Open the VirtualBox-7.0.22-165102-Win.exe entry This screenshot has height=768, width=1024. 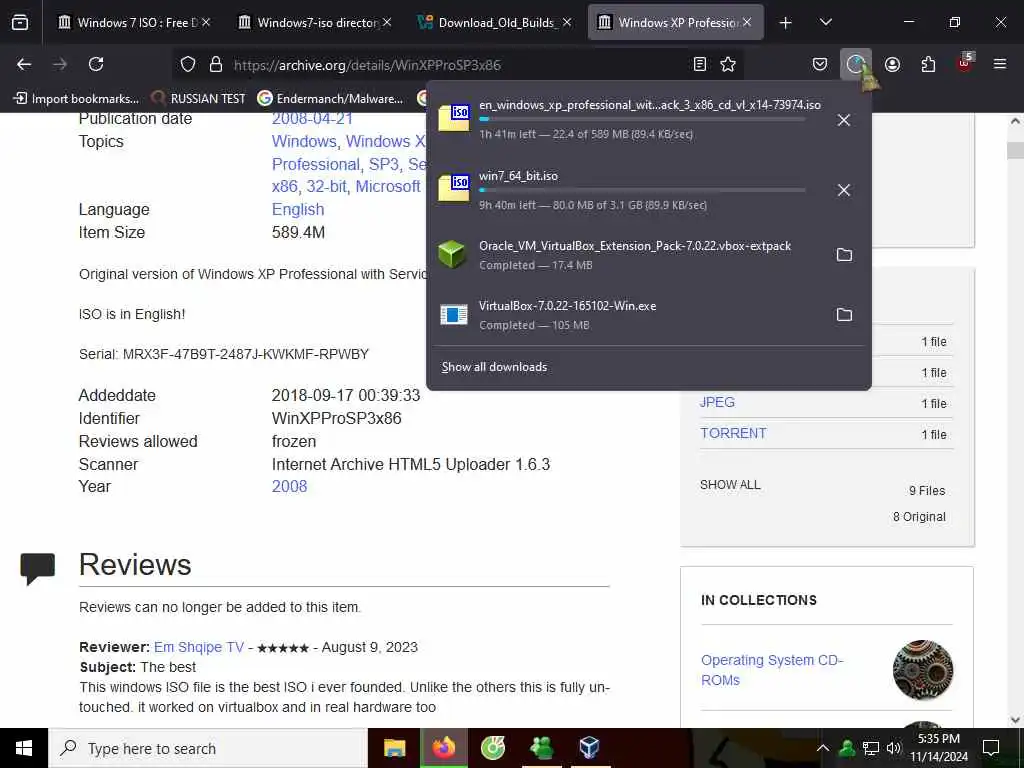[627, 315]
